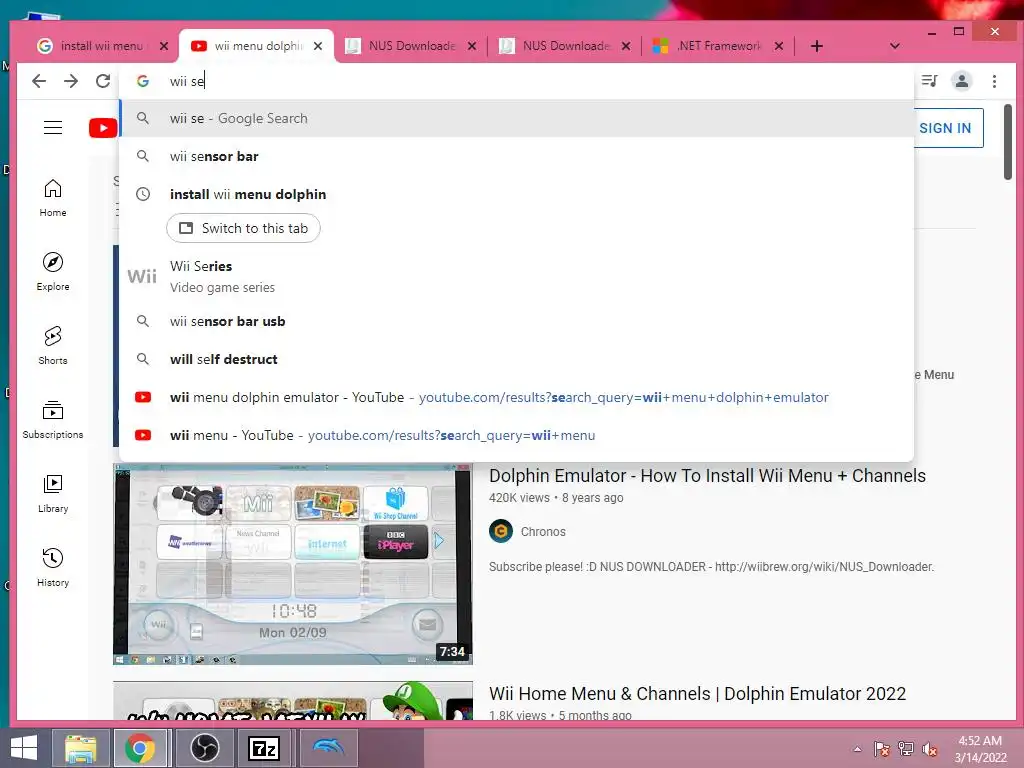Open 'Wii Home Menu & Channels' video title

click(697, 694)
